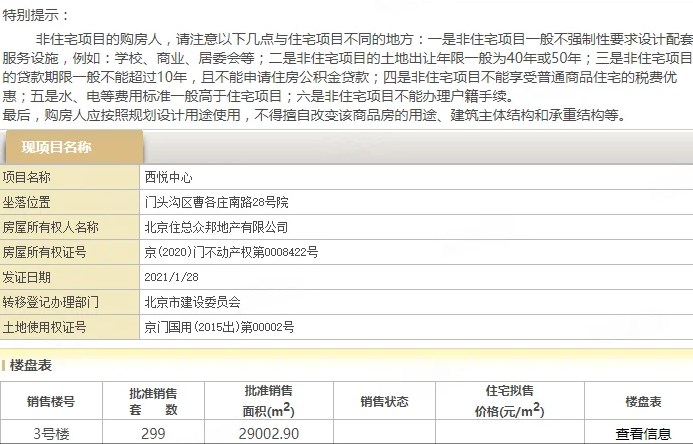Click the 3号楼 building cell
Viewport: 693px width, 444px height.
tap(51, 433)
